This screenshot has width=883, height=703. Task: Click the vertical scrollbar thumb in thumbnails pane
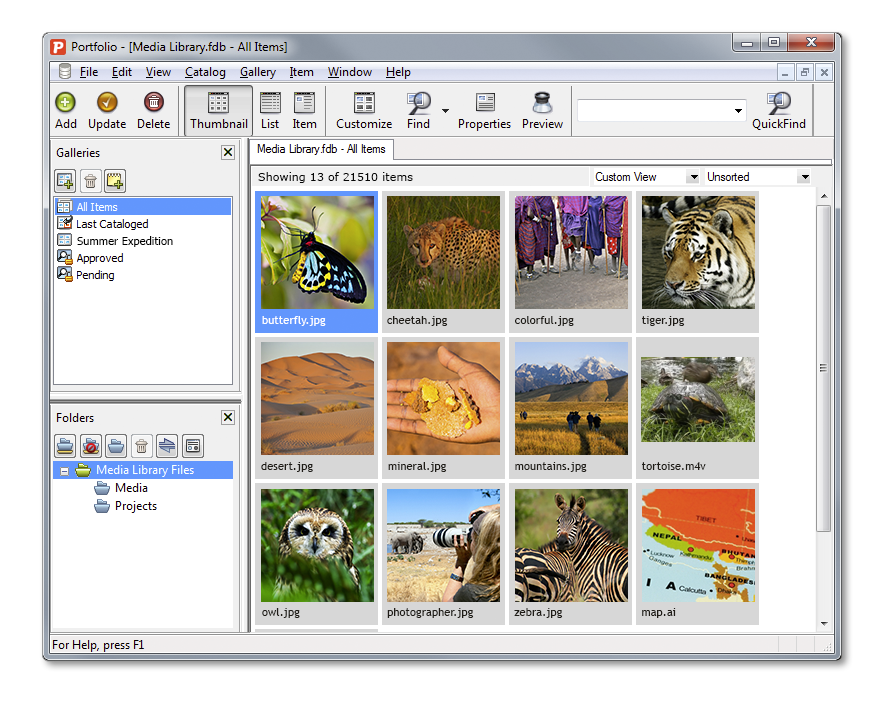coord(823,368)
